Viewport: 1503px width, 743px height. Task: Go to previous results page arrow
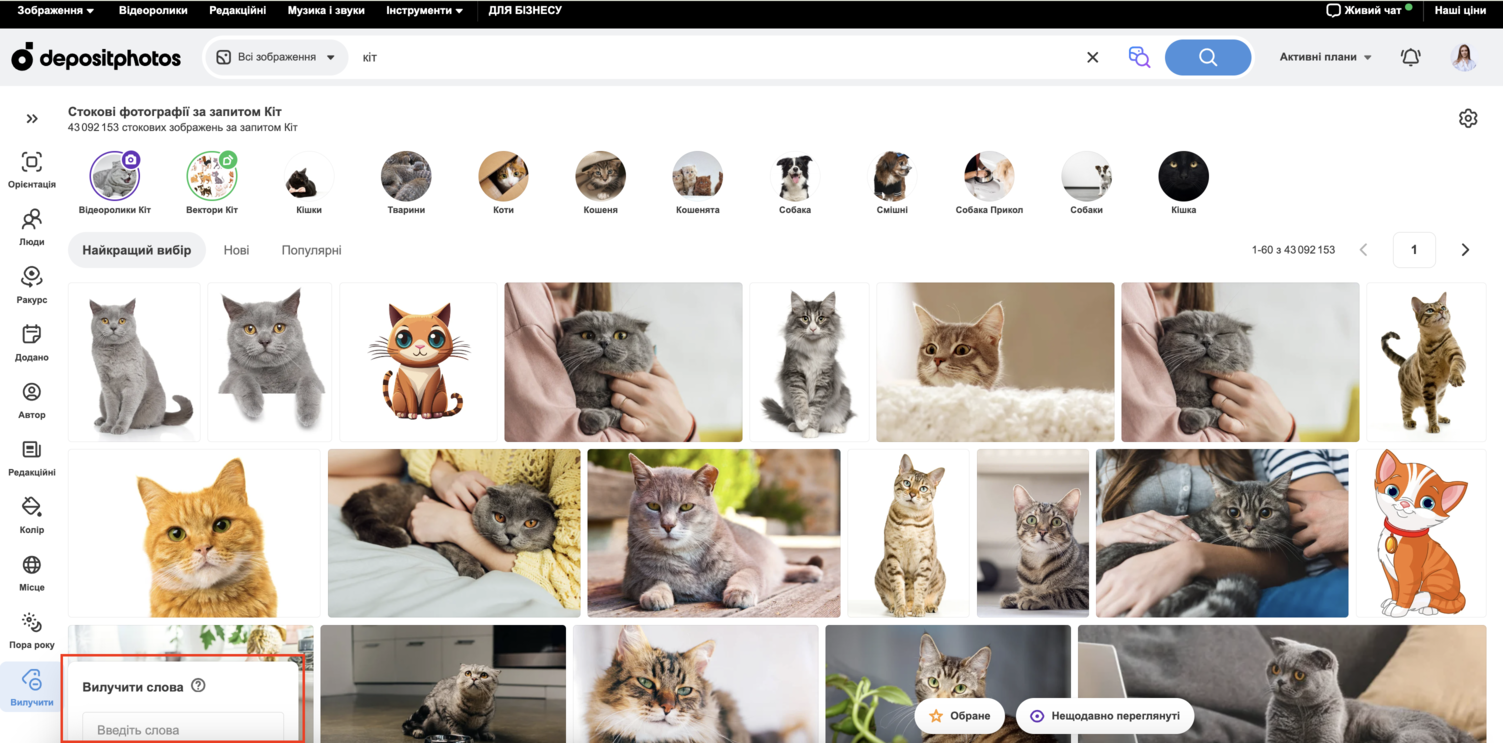point(1363,250)
